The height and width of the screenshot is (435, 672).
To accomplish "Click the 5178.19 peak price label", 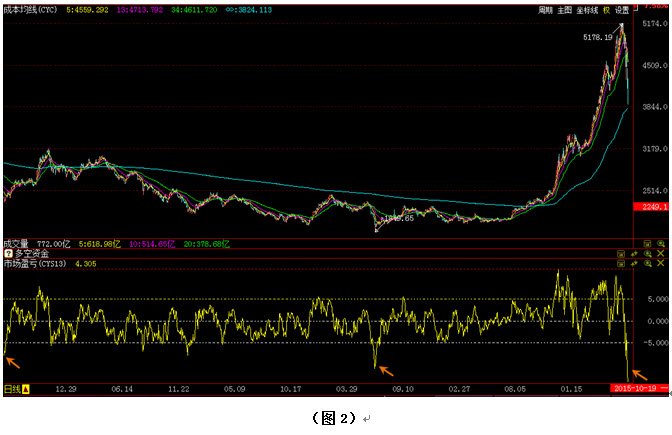I will (x=598, y=36).
